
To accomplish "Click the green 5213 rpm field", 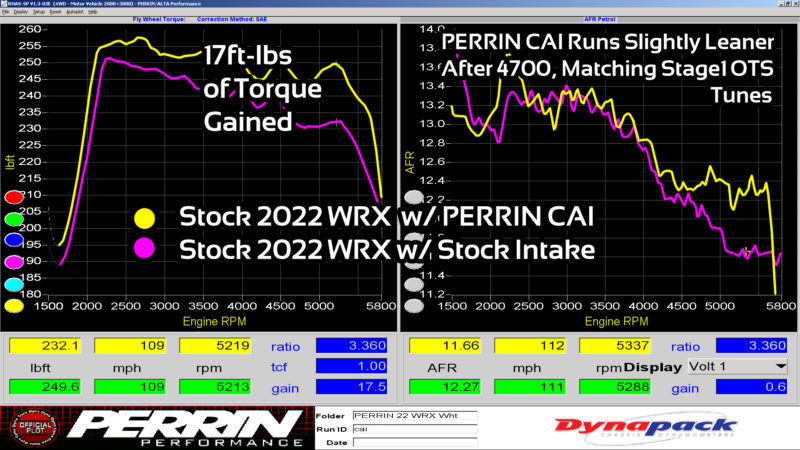I will coord(215,387).
